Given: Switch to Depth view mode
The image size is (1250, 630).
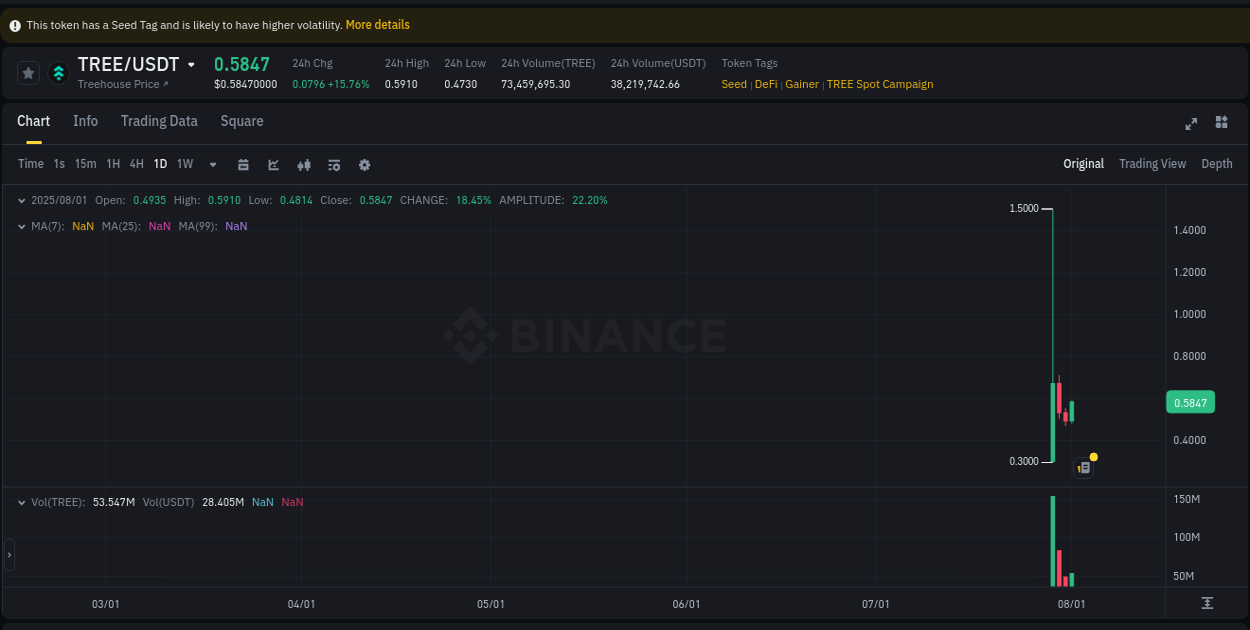Looking at the screenshot, I should [1217, 163].
